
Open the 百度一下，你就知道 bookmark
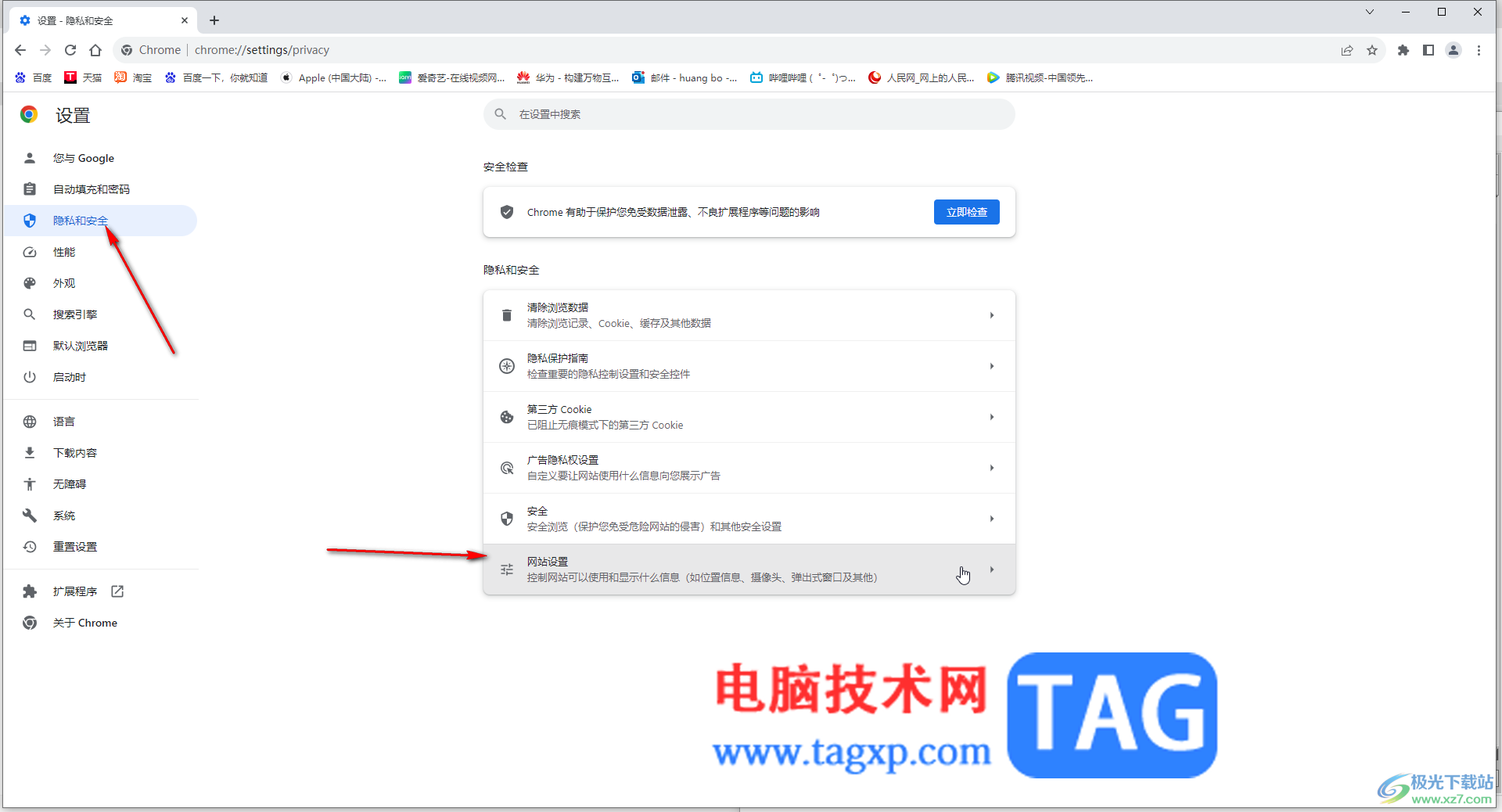216,77
